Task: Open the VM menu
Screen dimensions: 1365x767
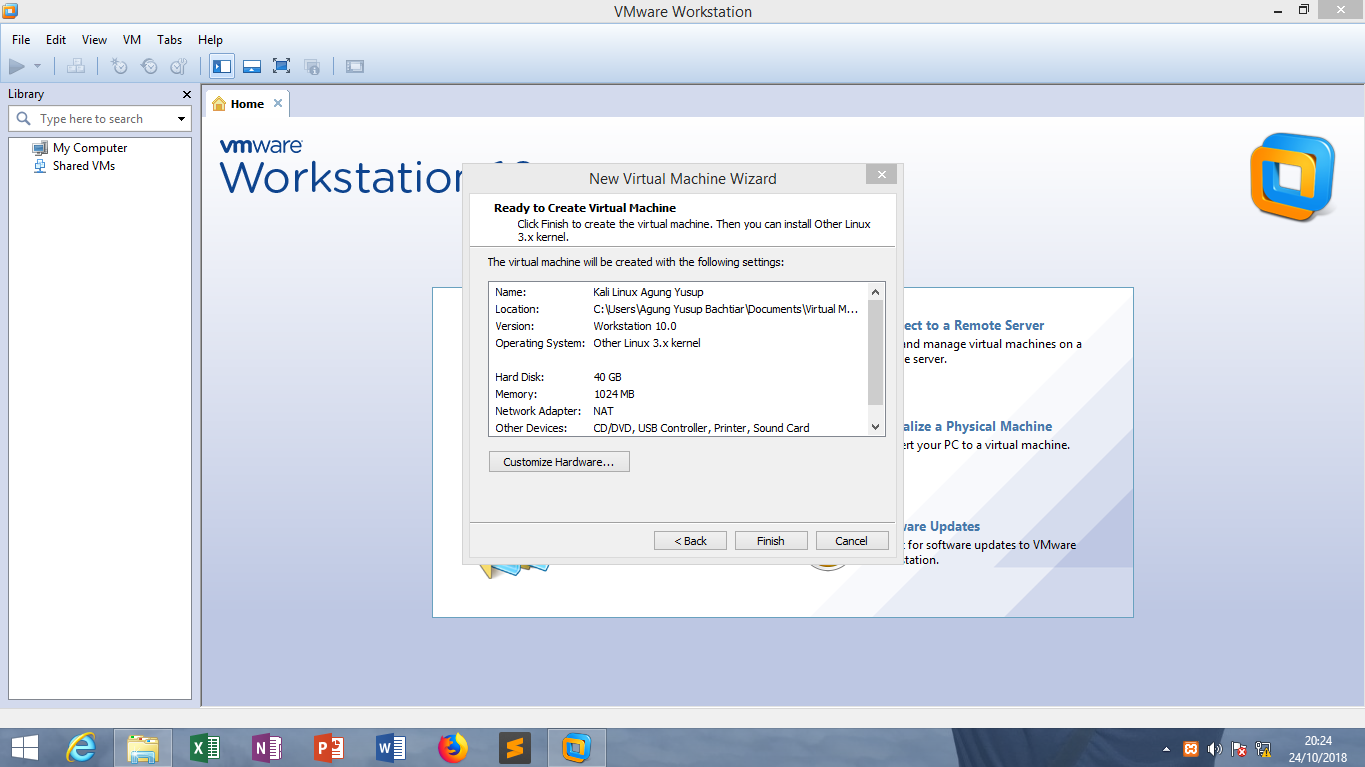Action: 131,40
